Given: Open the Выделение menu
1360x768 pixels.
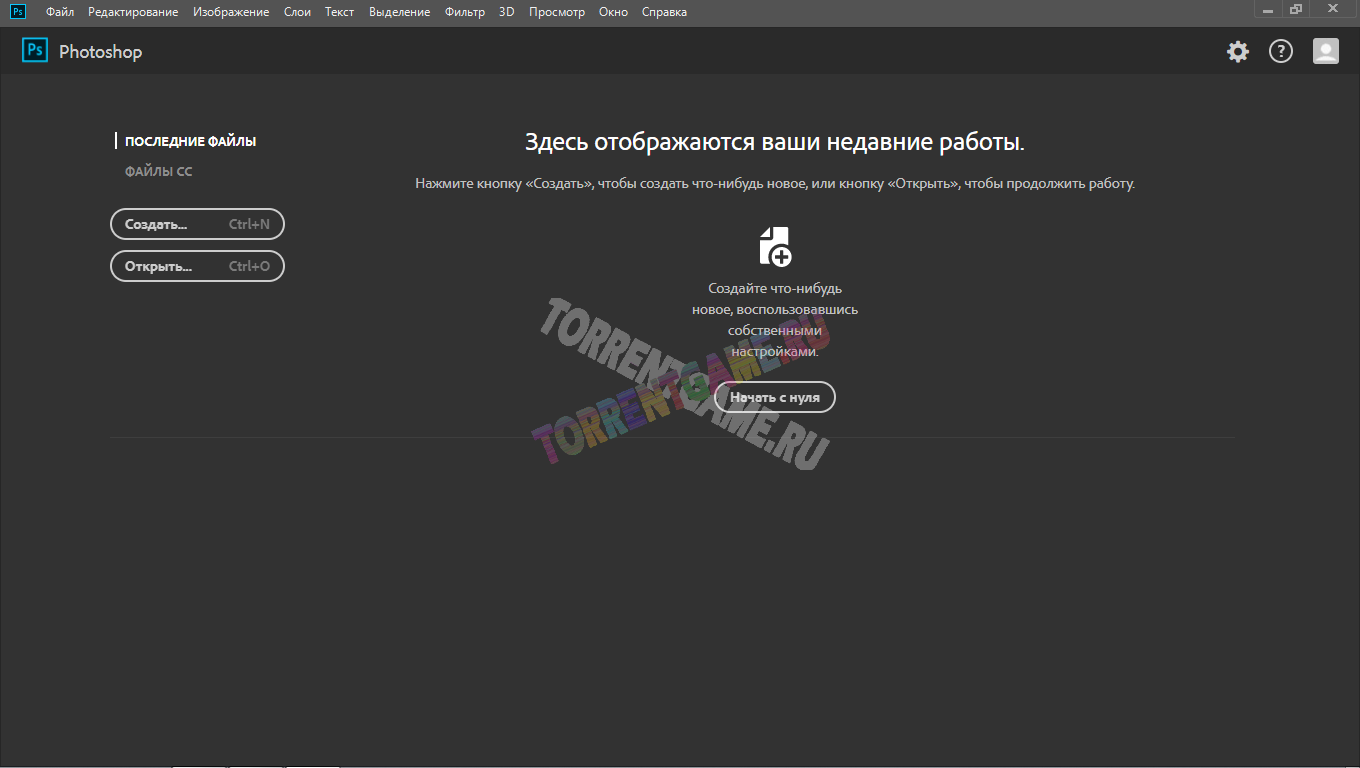Looking at the screenshot, I should (x=399, y=11).
